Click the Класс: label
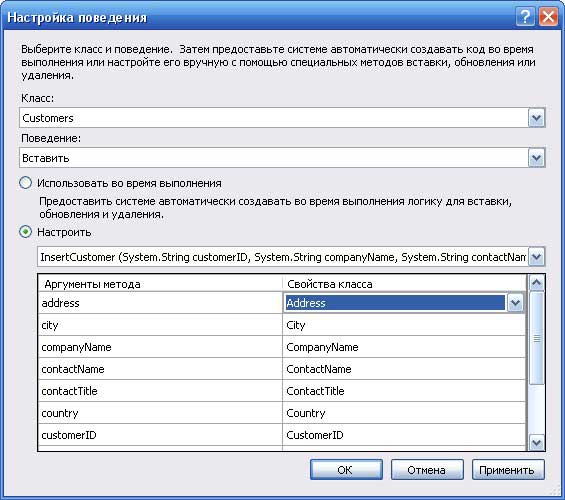Screen dimensions: 565x500 pyautogui.click(x=37, y=98)
